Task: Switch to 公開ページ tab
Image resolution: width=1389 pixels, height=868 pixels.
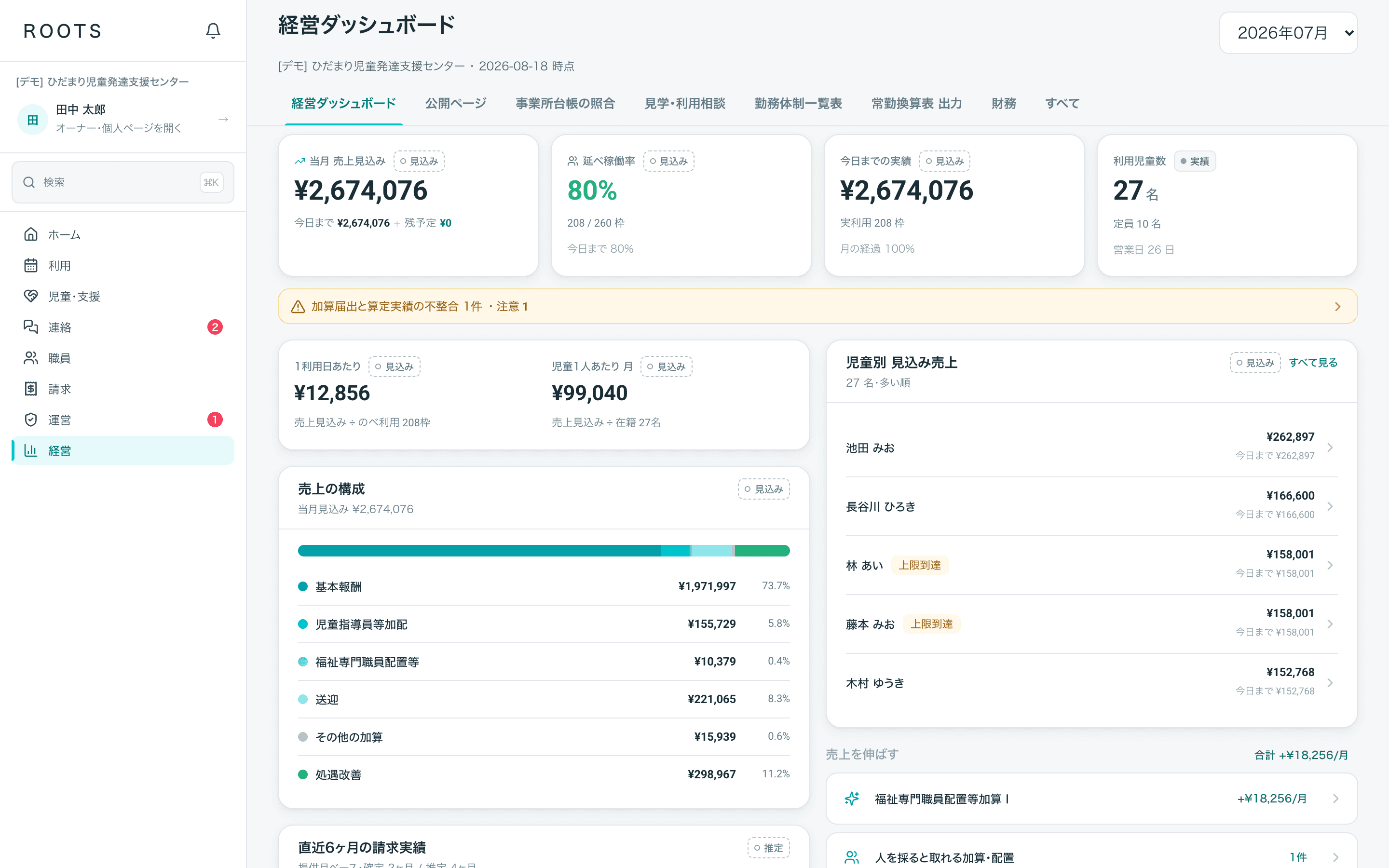Action: 456,103
